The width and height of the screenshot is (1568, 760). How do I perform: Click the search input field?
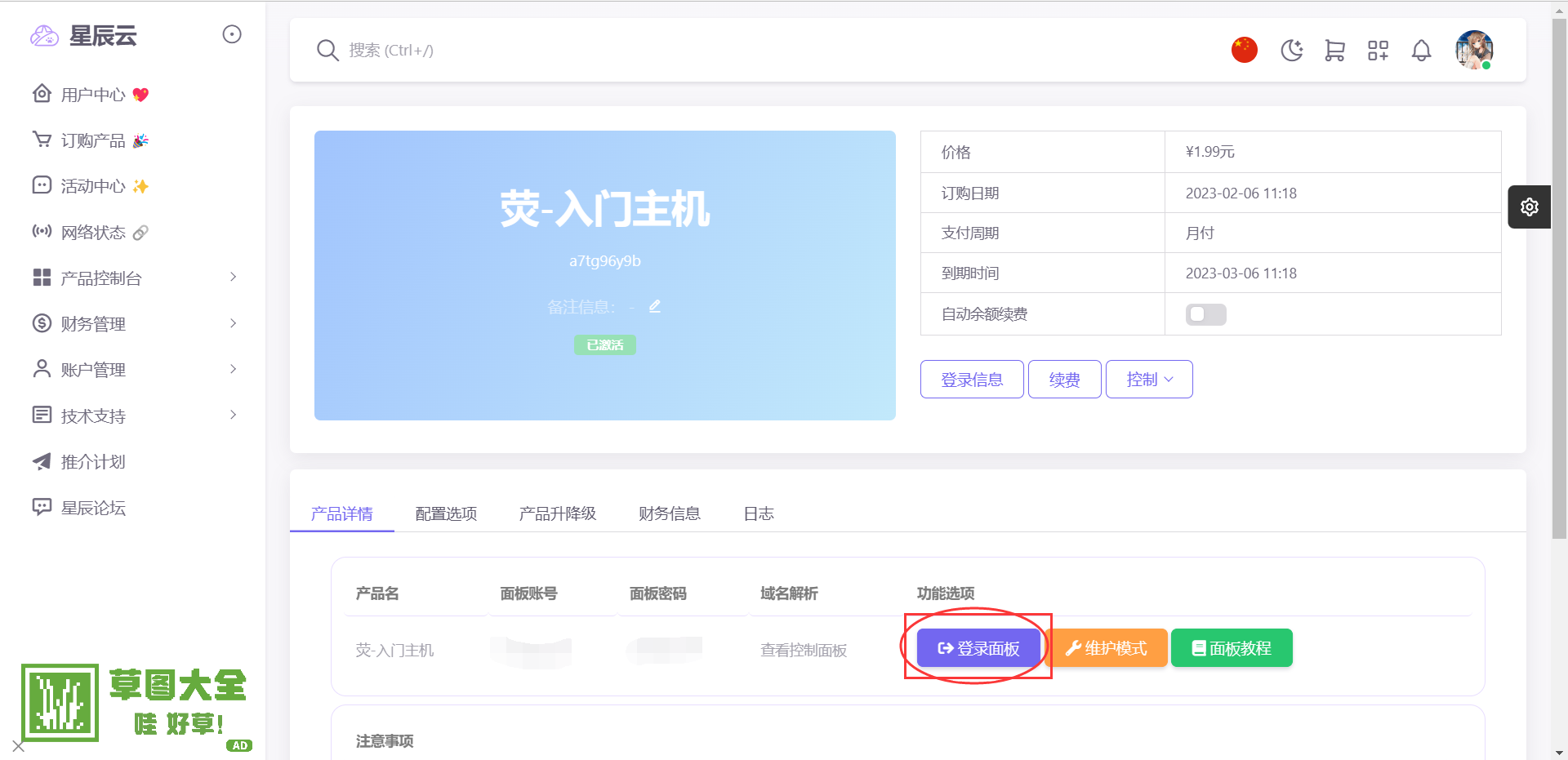pyautogui.click(x=735, y=51)
